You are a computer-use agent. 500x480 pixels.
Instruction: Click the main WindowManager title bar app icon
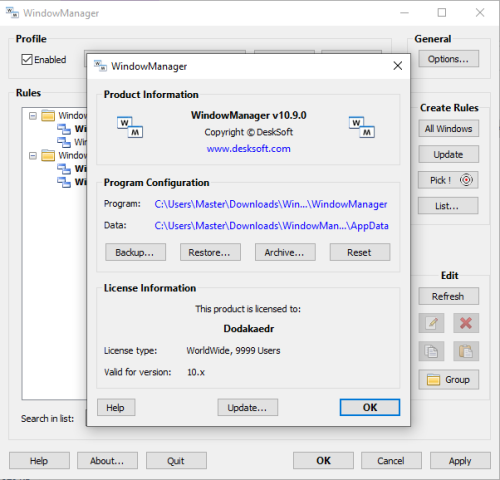pos(12,13)
